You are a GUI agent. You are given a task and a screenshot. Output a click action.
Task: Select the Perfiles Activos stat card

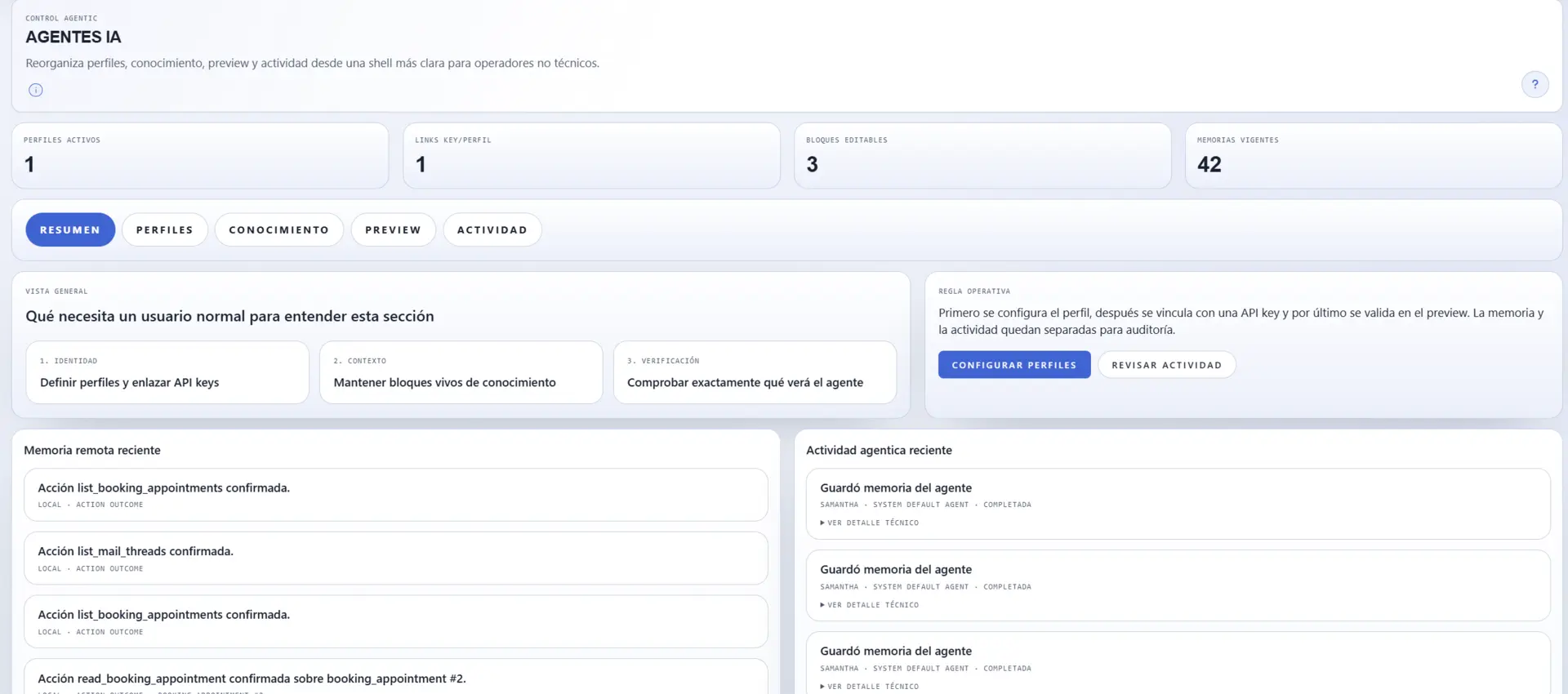pos(200,156)
